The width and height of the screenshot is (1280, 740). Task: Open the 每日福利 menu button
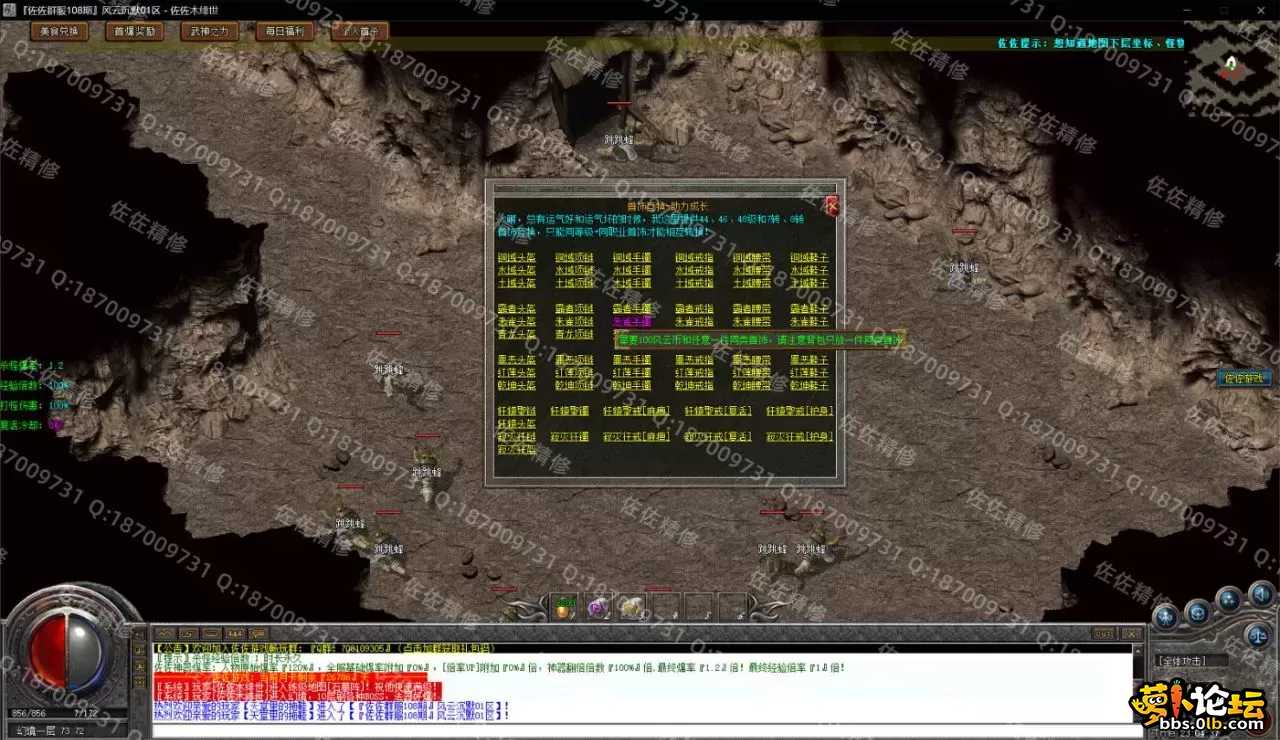tap(285, 31)
